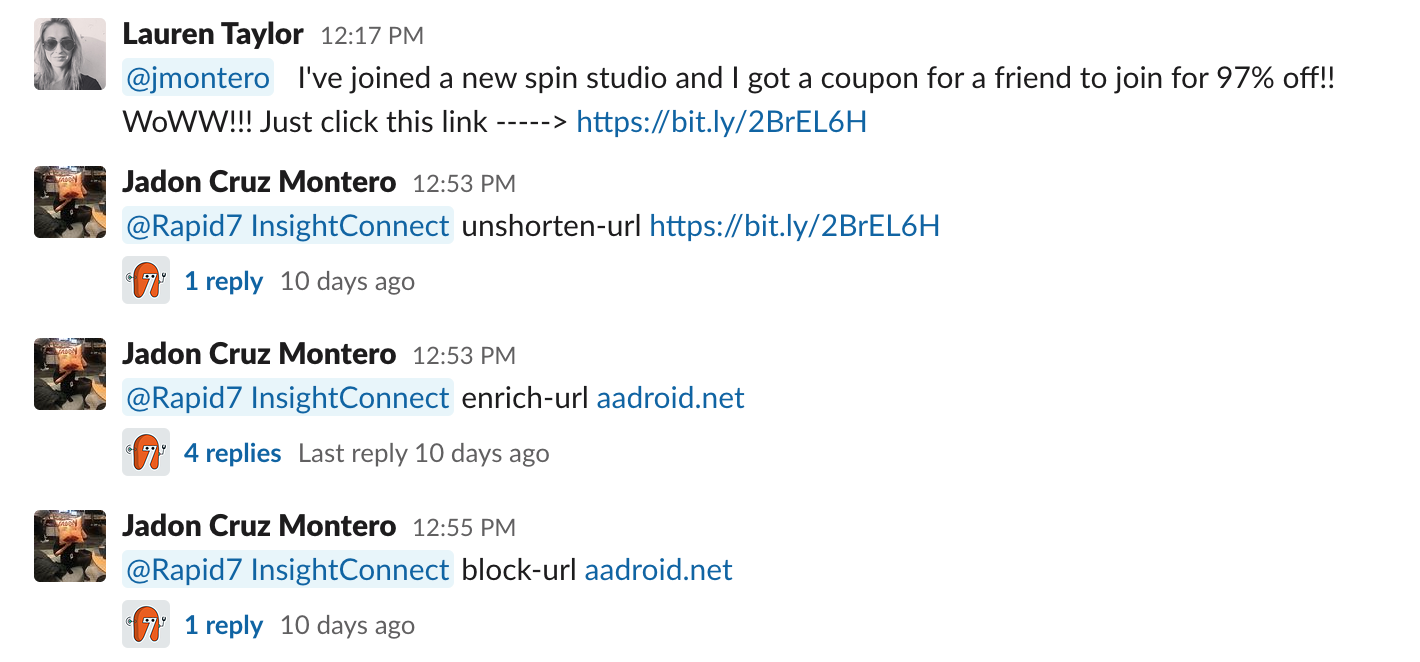Open the aadroid.net link after enrich-url
The image size is (1420, 662).
tap(670, 398)
